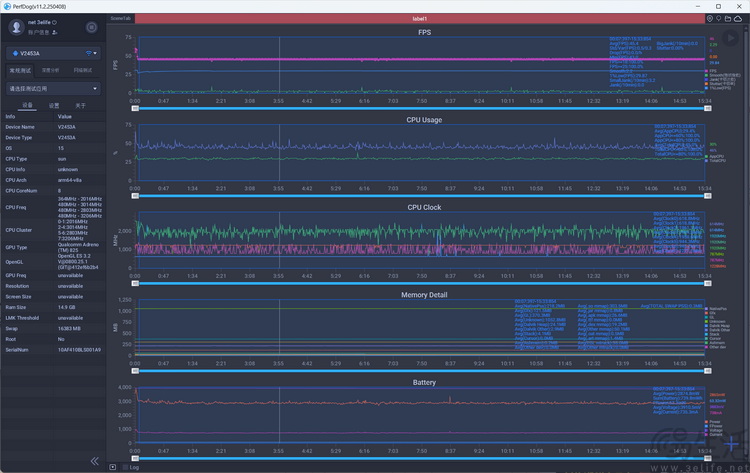Click CPU Usage chart left range handle
Viewport: 750px width, 473px height.
(x=135, y=196)
